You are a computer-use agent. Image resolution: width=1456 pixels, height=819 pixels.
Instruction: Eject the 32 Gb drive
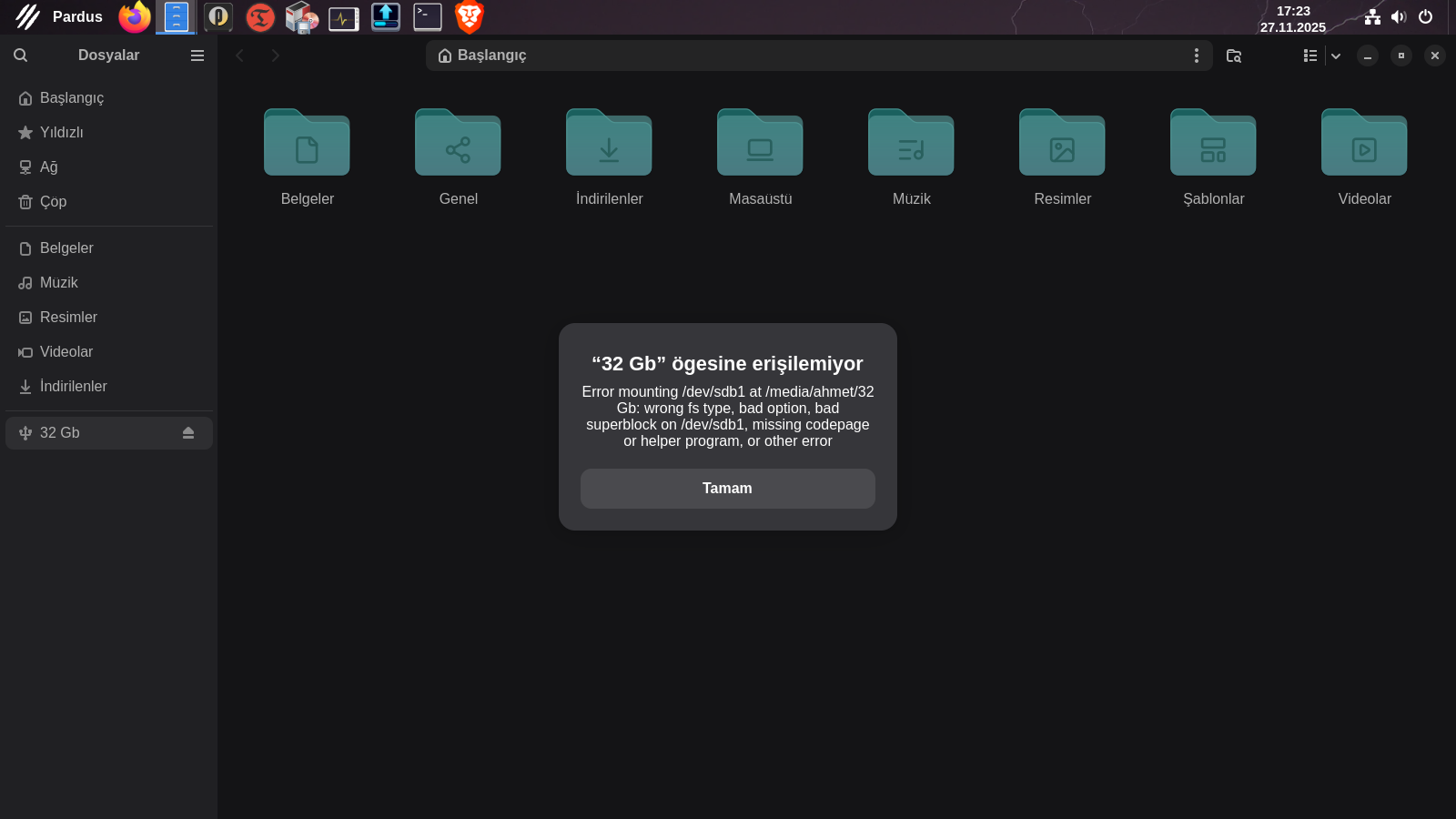point(188,433)
